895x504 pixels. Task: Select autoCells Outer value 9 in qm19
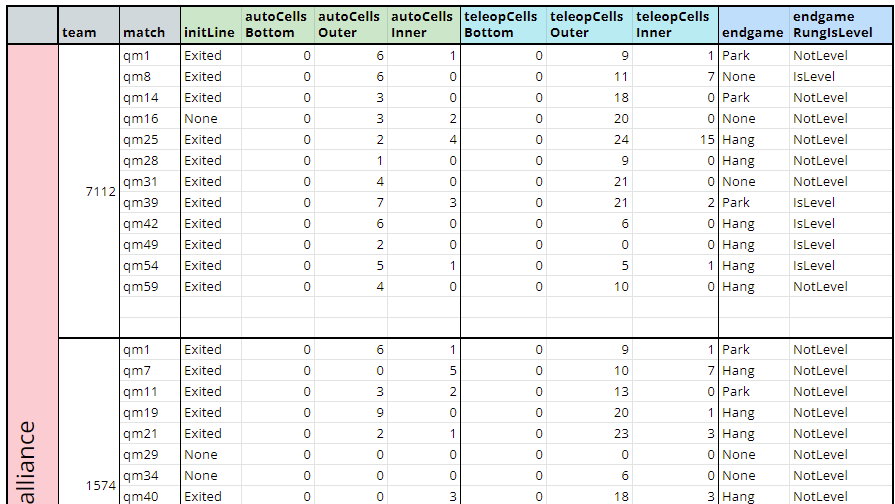(x=350, y=413)
